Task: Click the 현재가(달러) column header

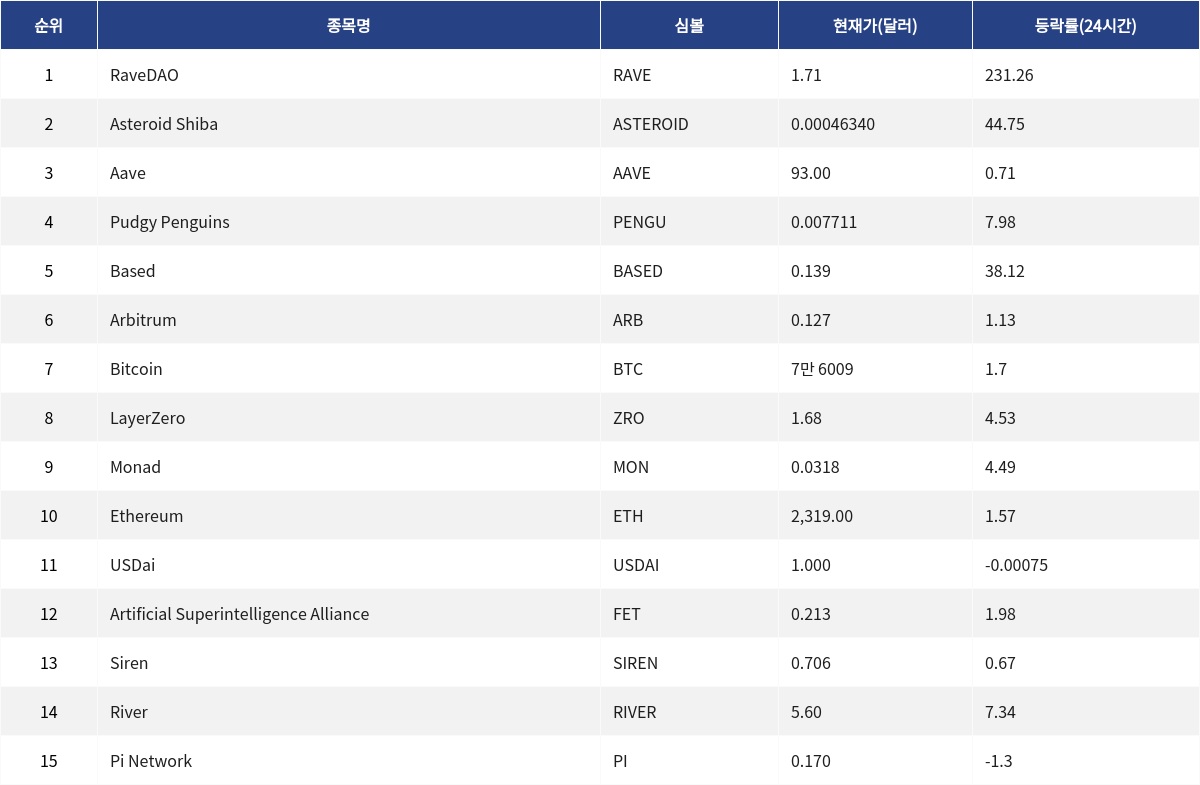Action: pyautogui.click(x=875, y=26)
